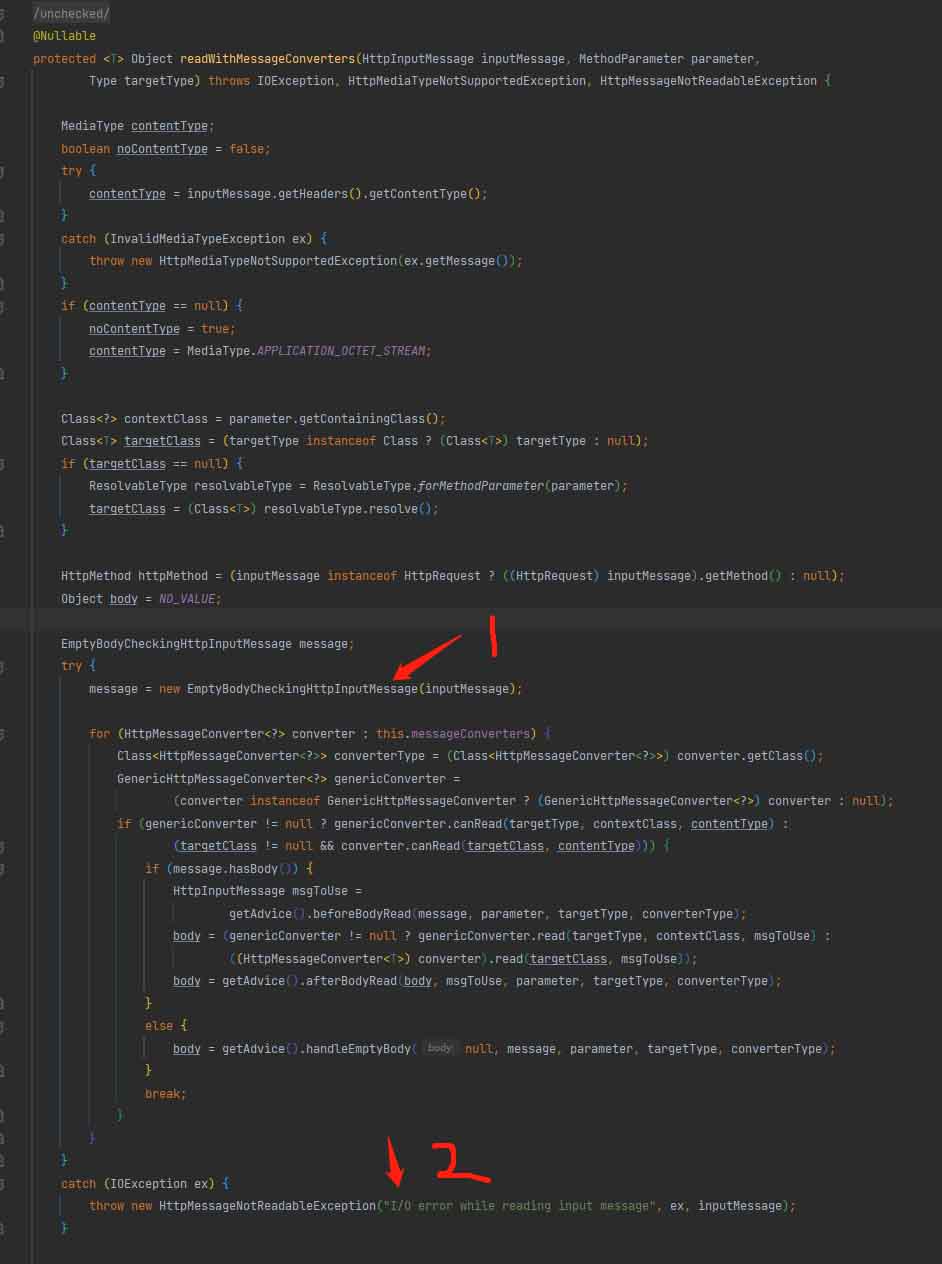942x1264 pixels.
Task: Click the else keyword
Action: (159, 1026)
